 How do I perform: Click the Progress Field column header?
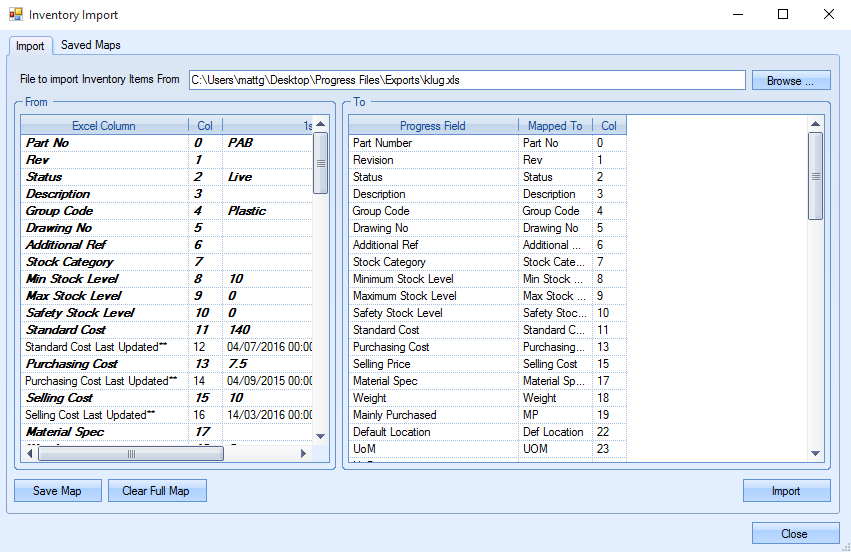pos(432,126)
